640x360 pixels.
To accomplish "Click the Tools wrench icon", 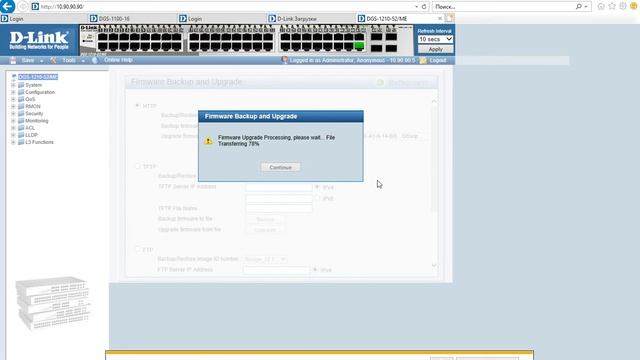I will click(x=53, y=60).
